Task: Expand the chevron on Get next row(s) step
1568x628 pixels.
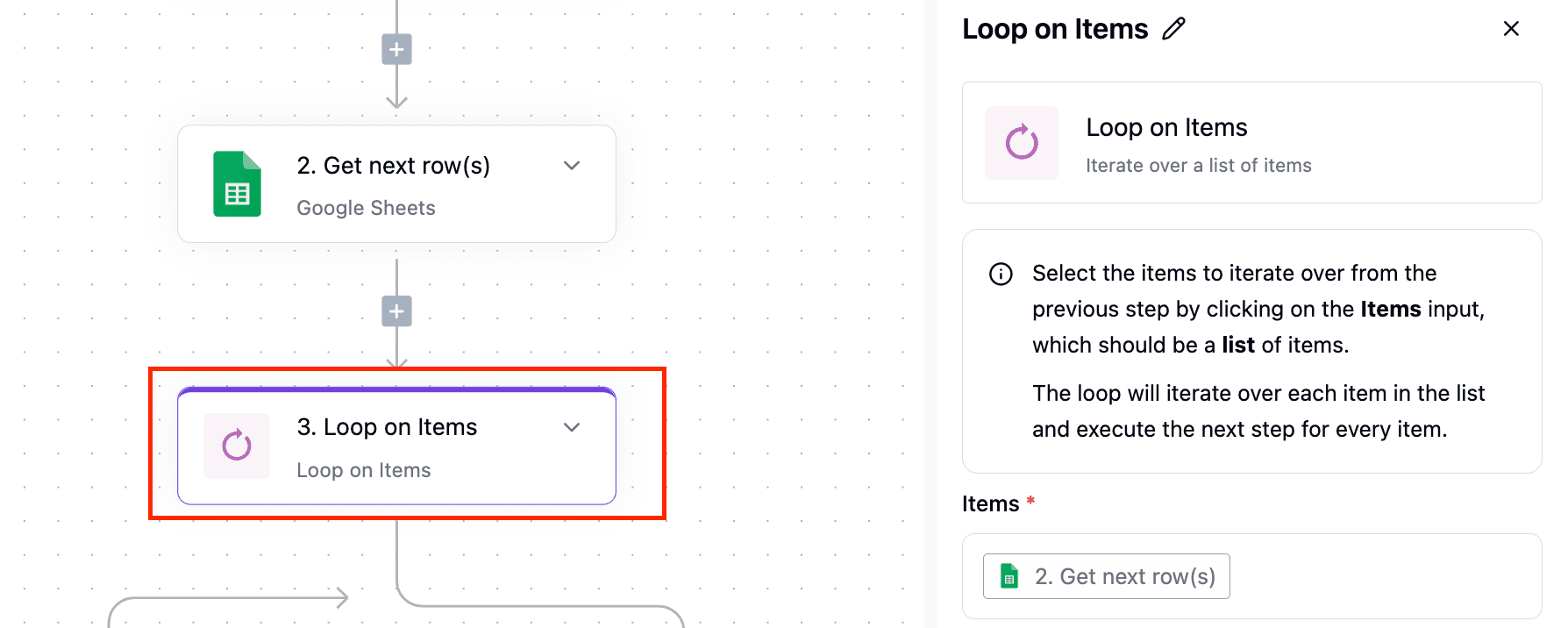Action: pos(572,166)
